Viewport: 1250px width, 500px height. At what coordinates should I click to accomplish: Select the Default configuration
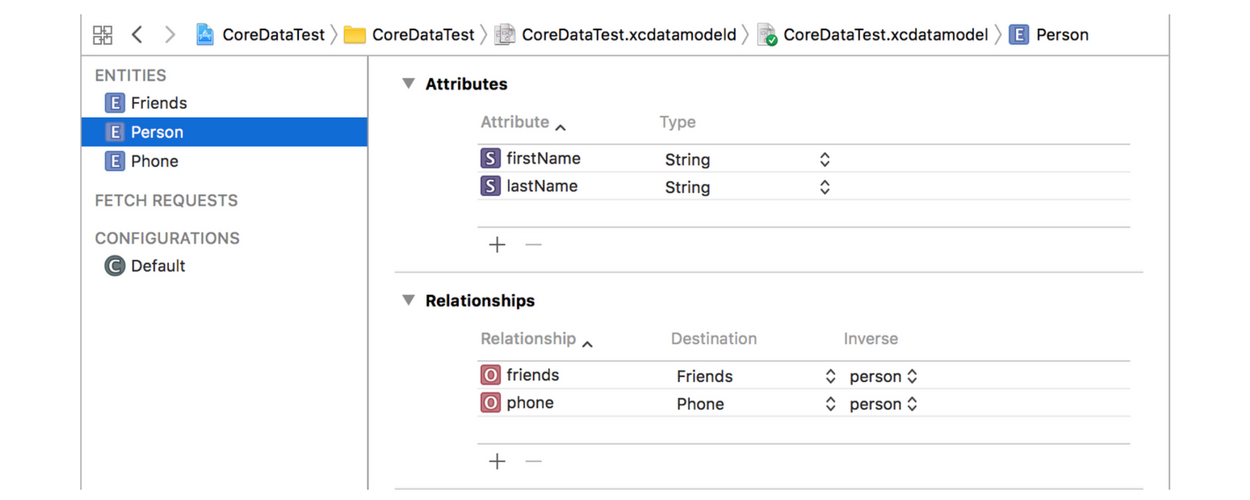click(157, 266)
